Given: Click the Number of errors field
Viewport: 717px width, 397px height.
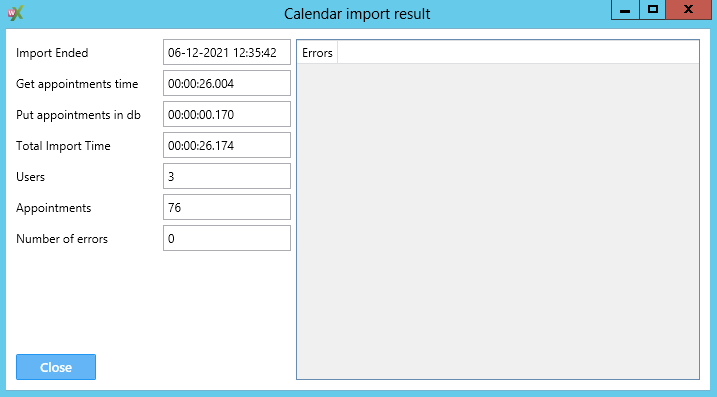Looking at the screenshot, I should coord(227,238).
